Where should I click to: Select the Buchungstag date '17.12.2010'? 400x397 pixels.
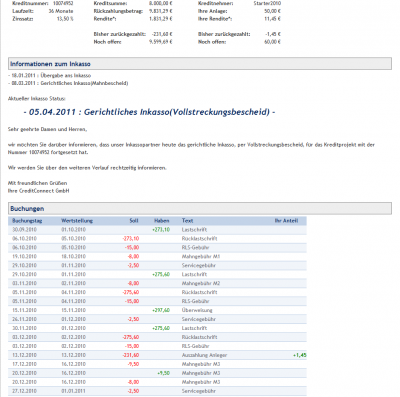24,364
